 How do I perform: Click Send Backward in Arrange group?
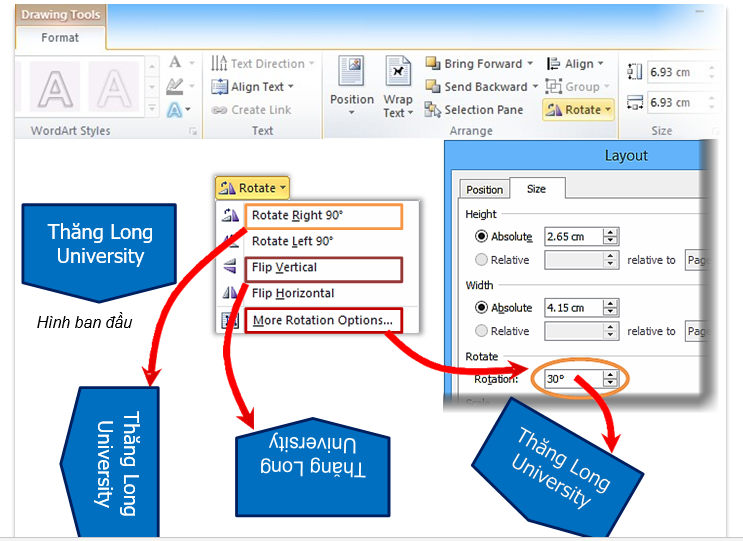(481, 87)
